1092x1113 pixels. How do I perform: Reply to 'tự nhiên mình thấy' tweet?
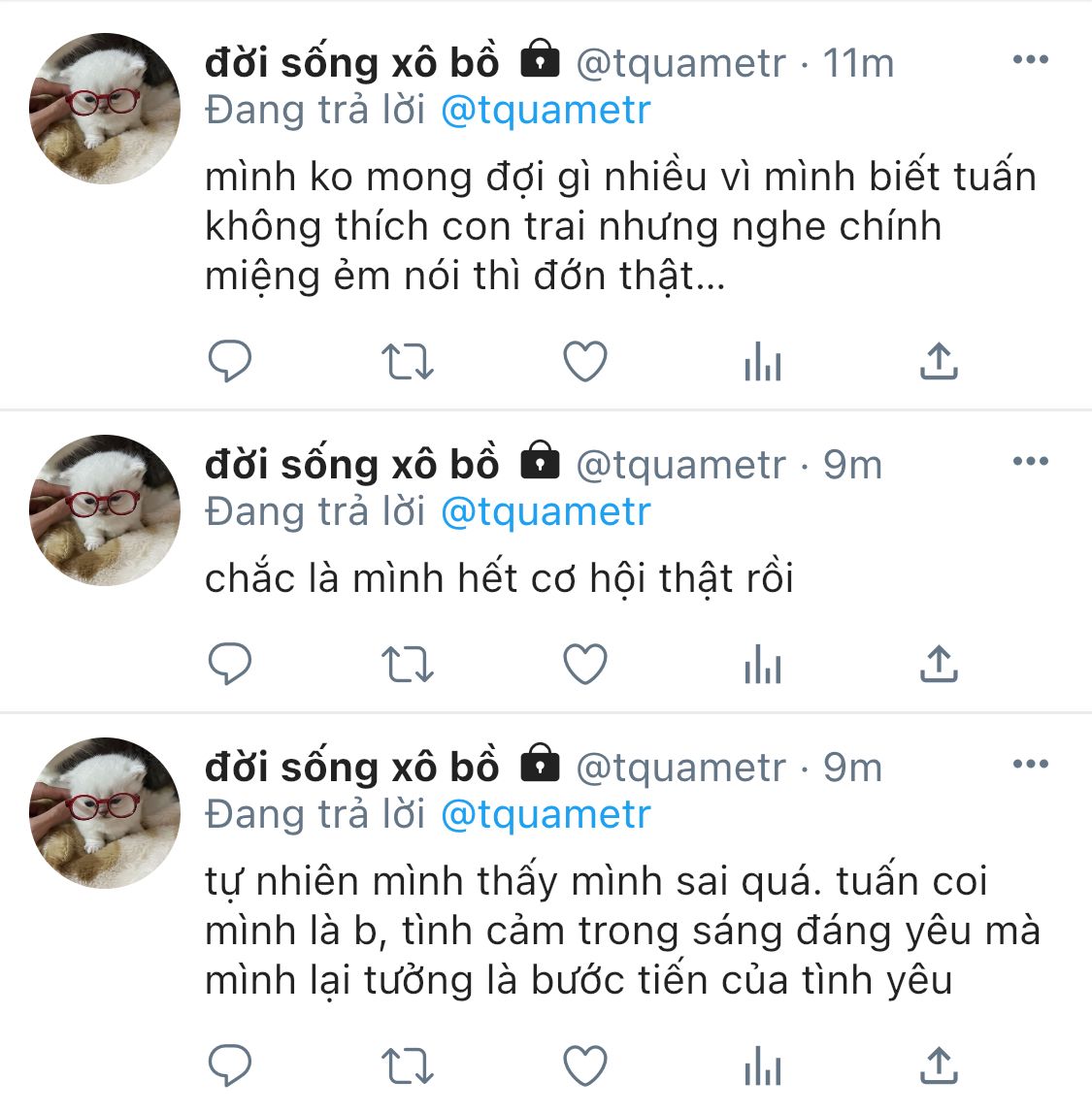[x=229, y=1065]
